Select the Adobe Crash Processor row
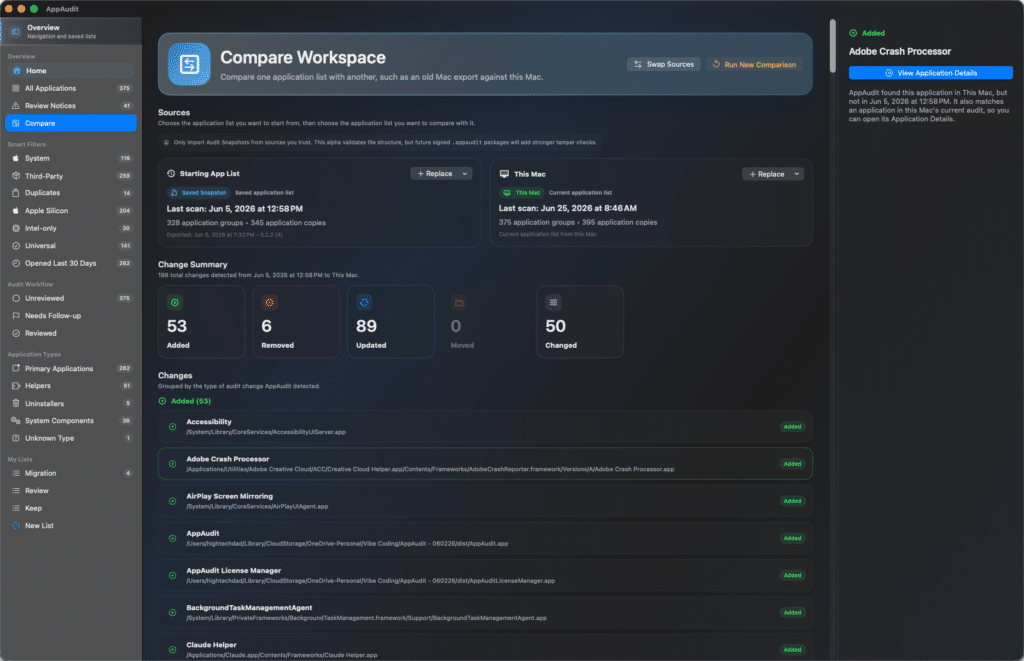Viewport: 1024px width, 661px height. 485,464
